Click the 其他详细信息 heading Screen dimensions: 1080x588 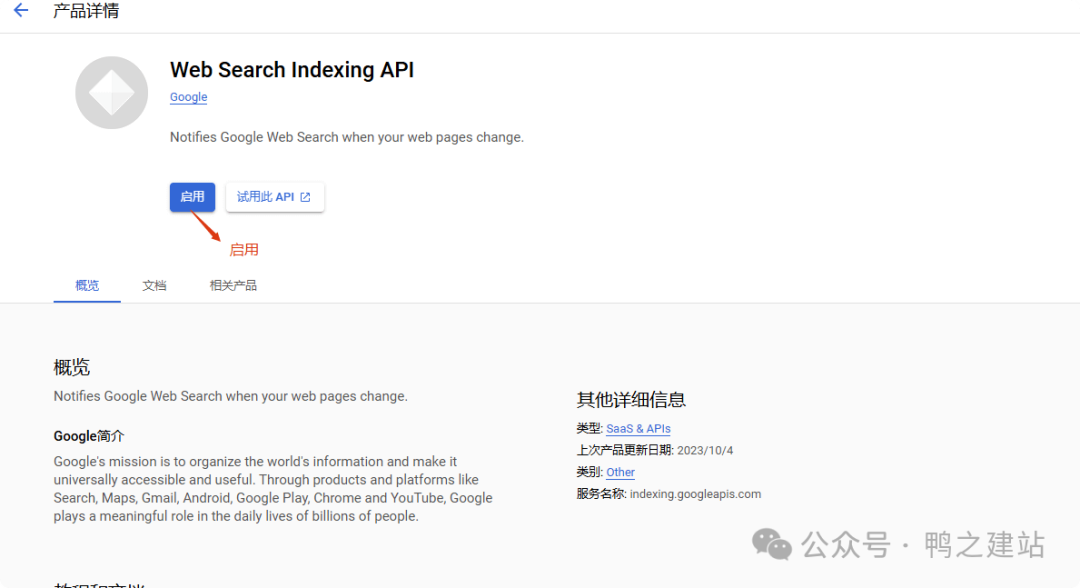click(631, 400)
